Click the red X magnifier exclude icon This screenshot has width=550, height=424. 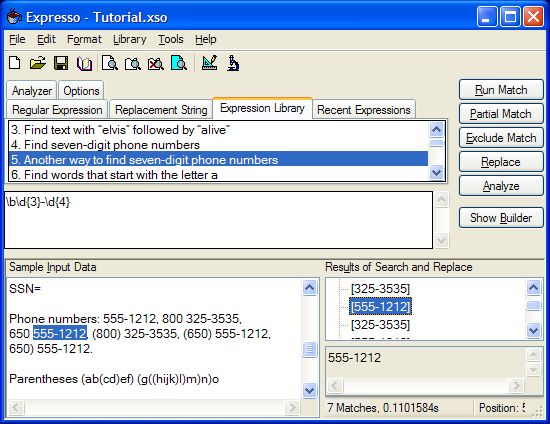tap(155, 63)
